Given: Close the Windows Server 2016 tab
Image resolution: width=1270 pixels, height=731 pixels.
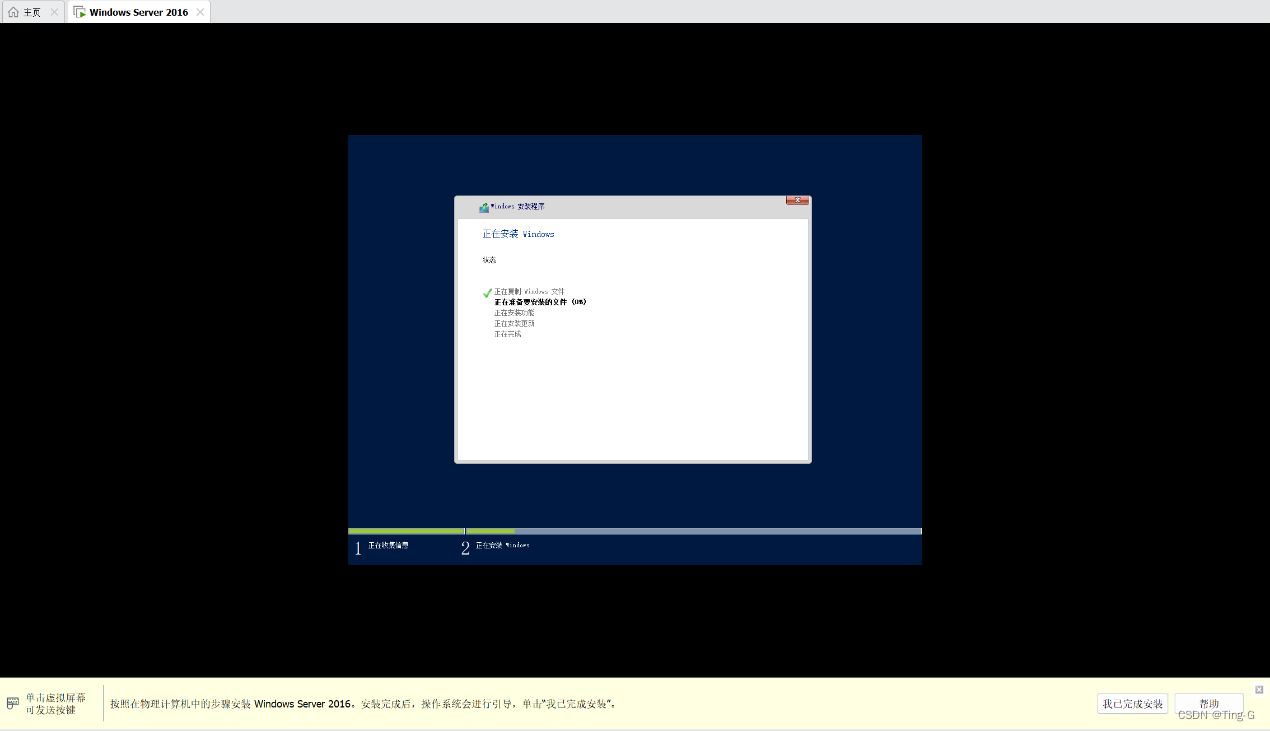Looking at the screenshot, I should click(x=200, y=12).
